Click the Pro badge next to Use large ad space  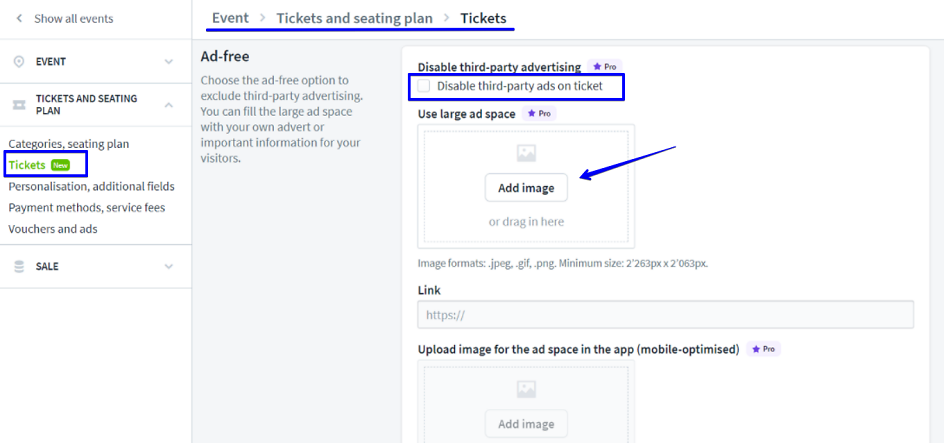[540, 114]
